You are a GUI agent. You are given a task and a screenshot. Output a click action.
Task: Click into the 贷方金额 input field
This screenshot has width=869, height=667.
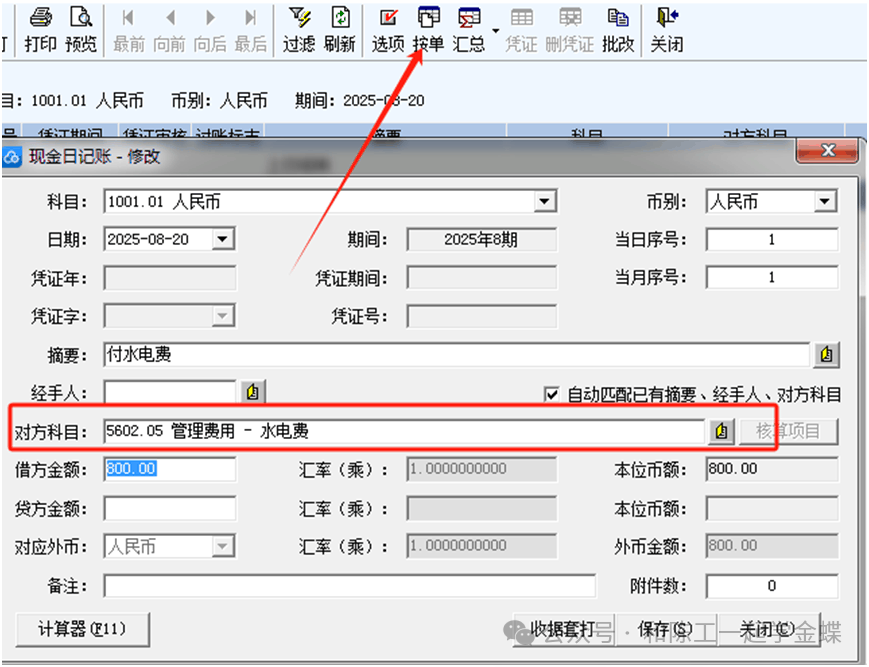tap(170, 508)
